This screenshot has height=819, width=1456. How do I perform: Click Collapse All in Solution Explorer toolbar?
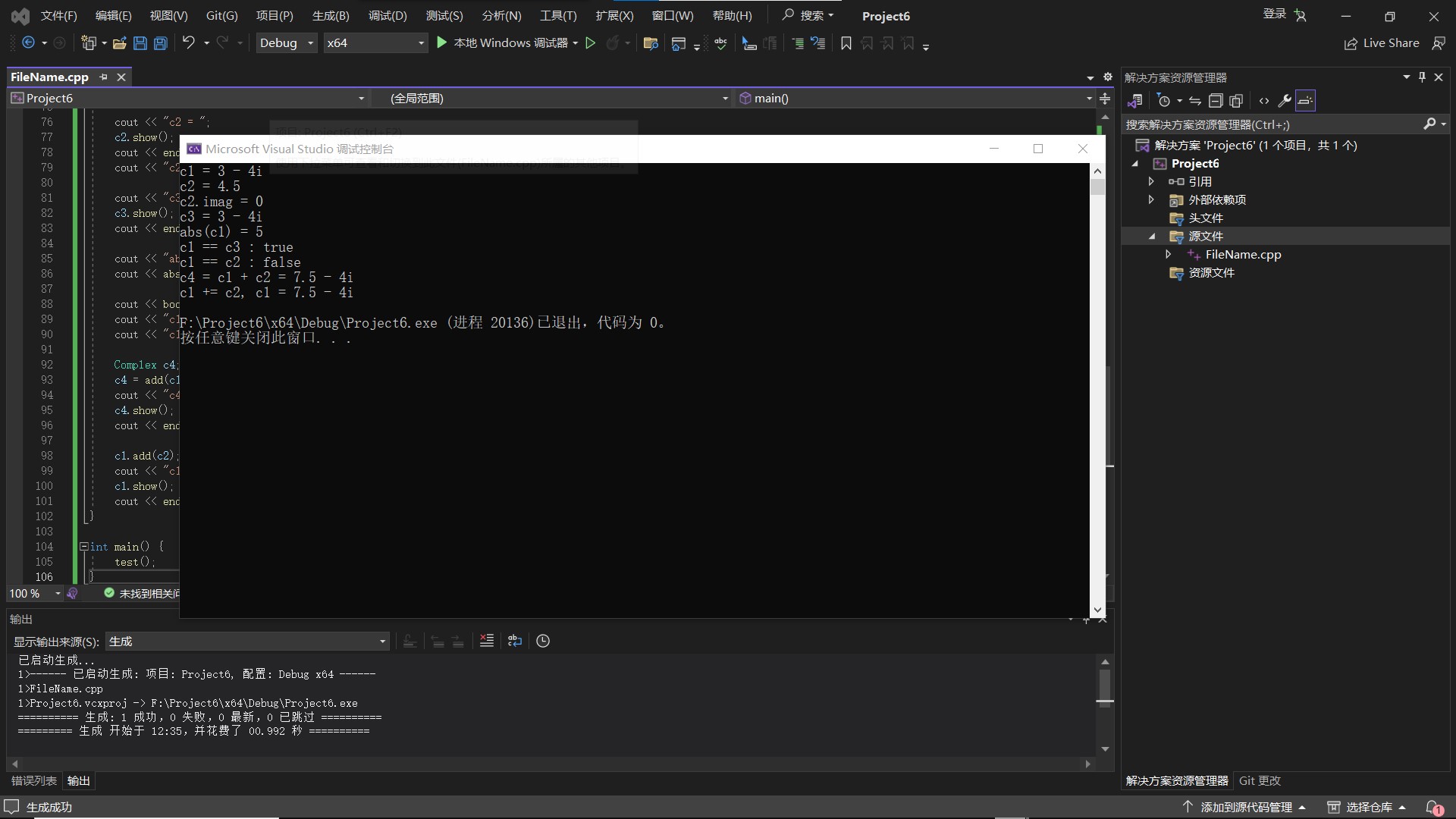[1216, 101]
